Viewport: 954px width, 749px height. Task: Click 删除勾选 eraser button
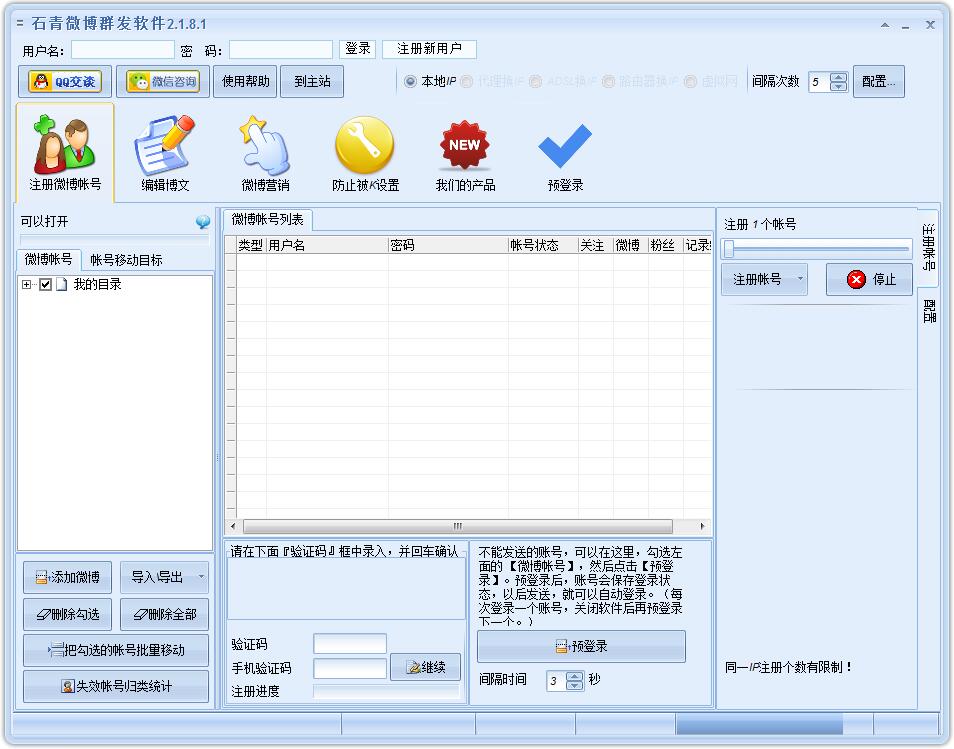click(x=68, y=614)
